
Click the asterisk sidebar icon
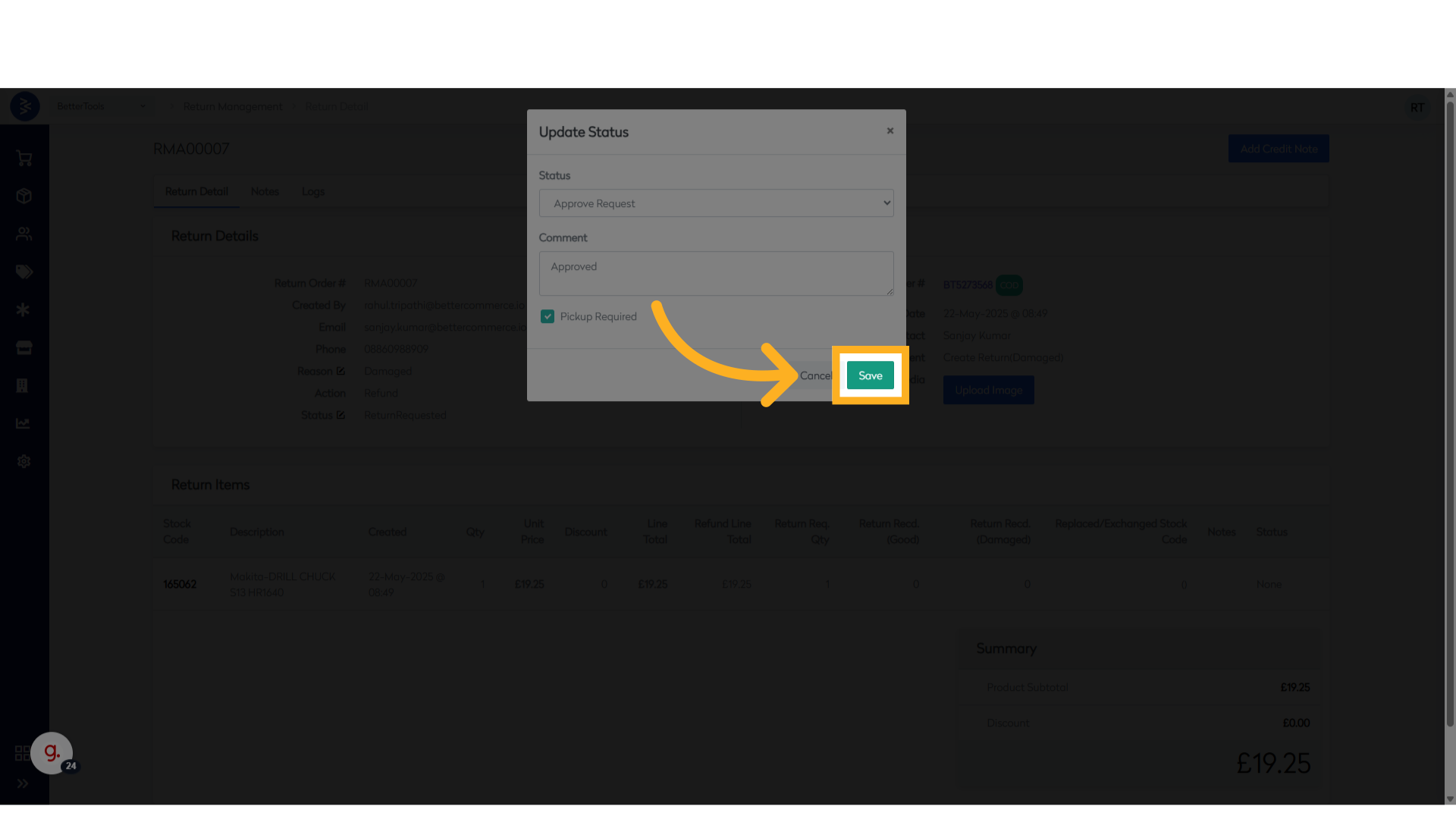pyautogui.click(x=24, y=310)
